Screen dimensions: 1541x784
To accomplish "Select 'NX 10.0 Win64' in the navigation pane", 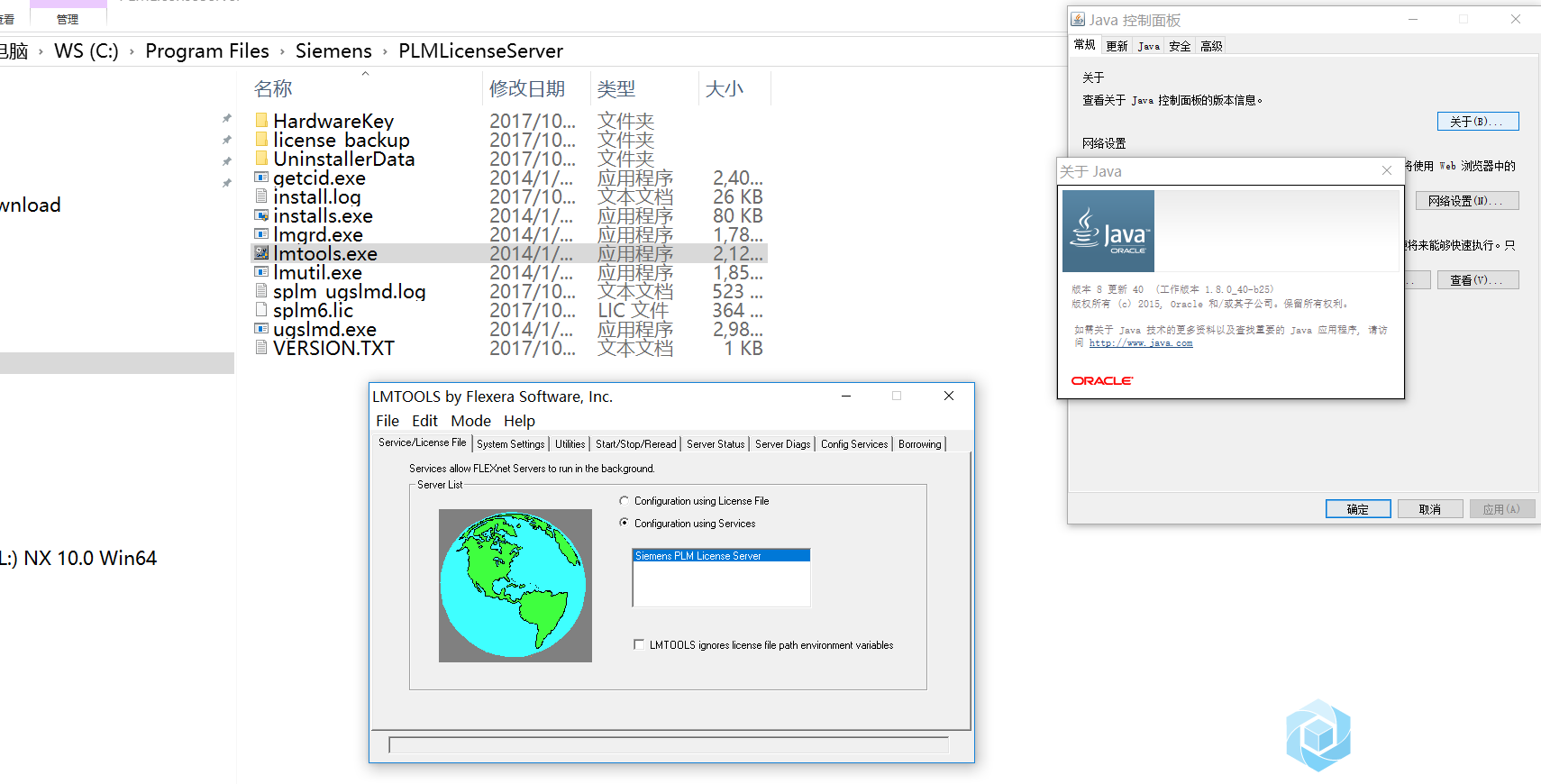I will tap(78, 558).
